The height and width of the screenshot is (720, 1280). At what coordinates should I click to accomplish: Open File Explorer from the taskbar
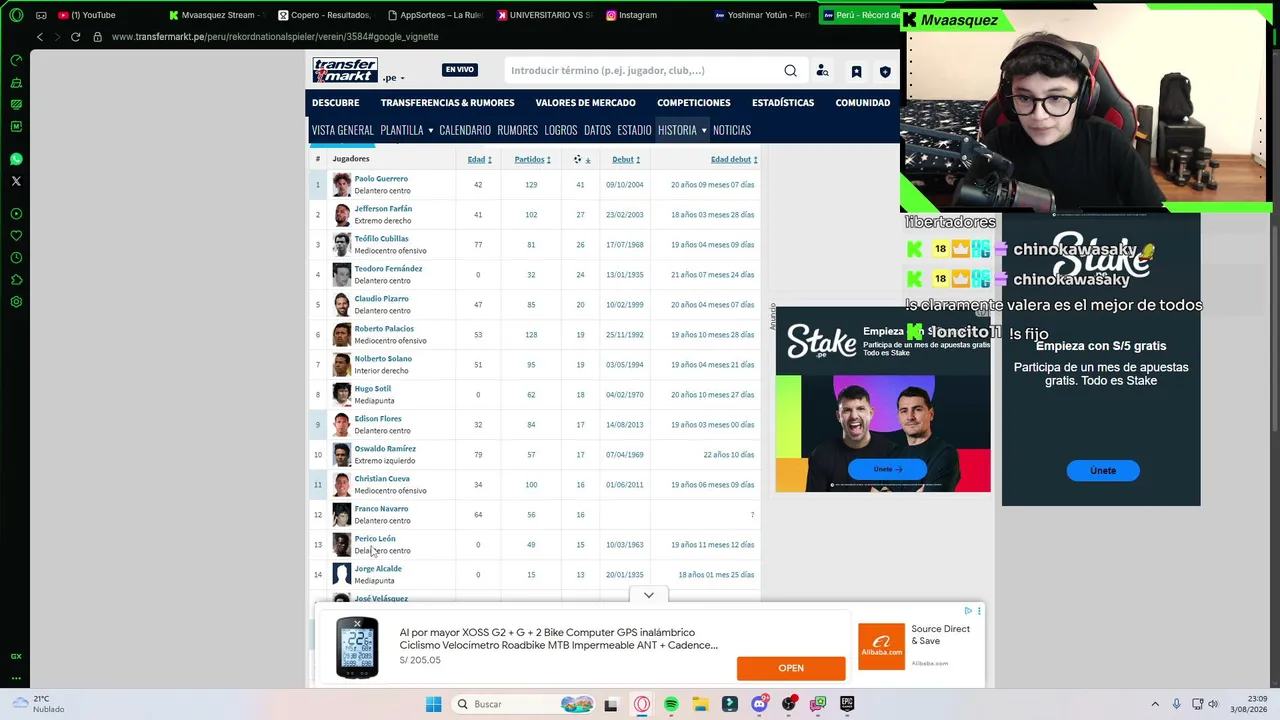point(700,704)
